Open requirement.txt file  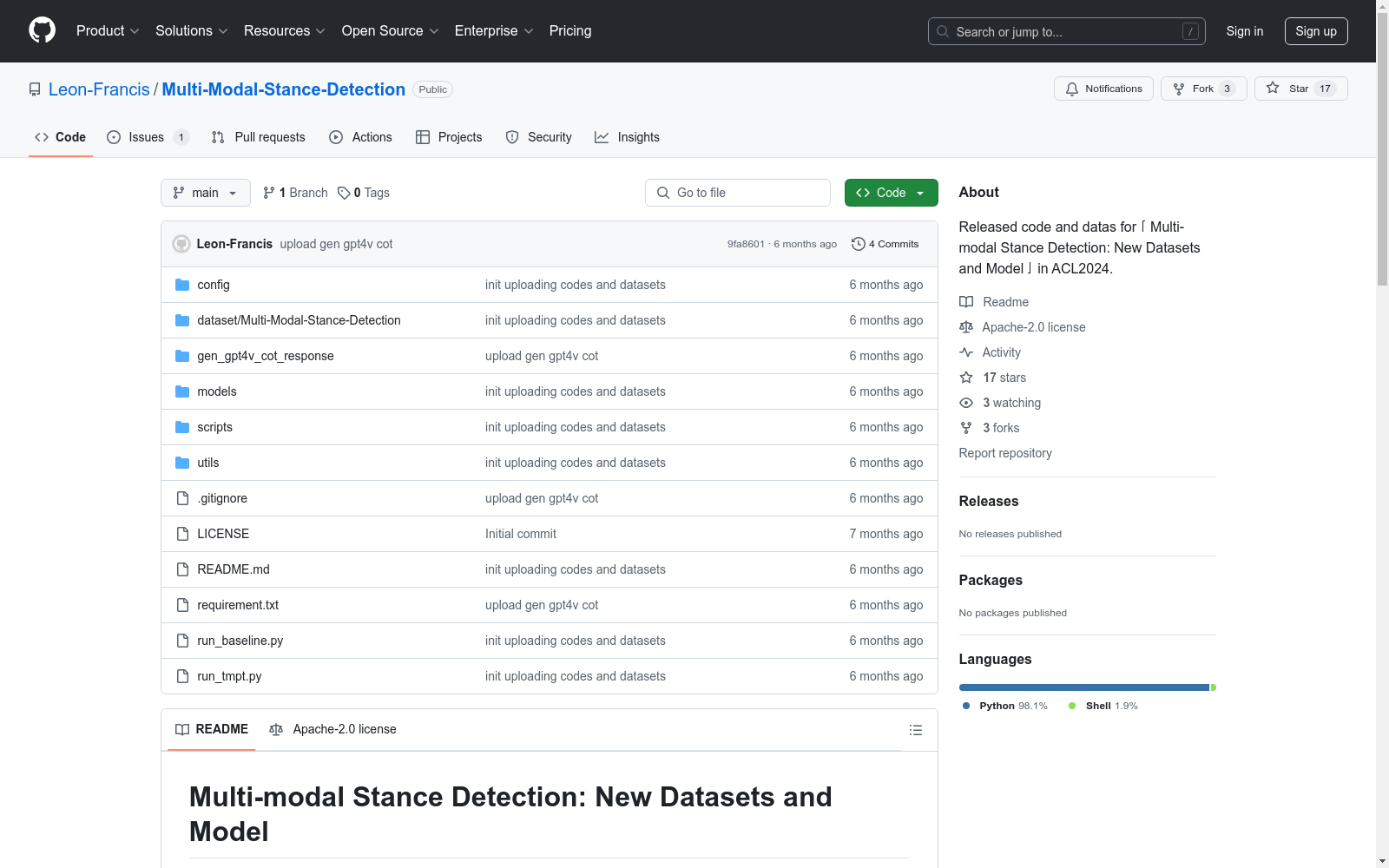238,605
